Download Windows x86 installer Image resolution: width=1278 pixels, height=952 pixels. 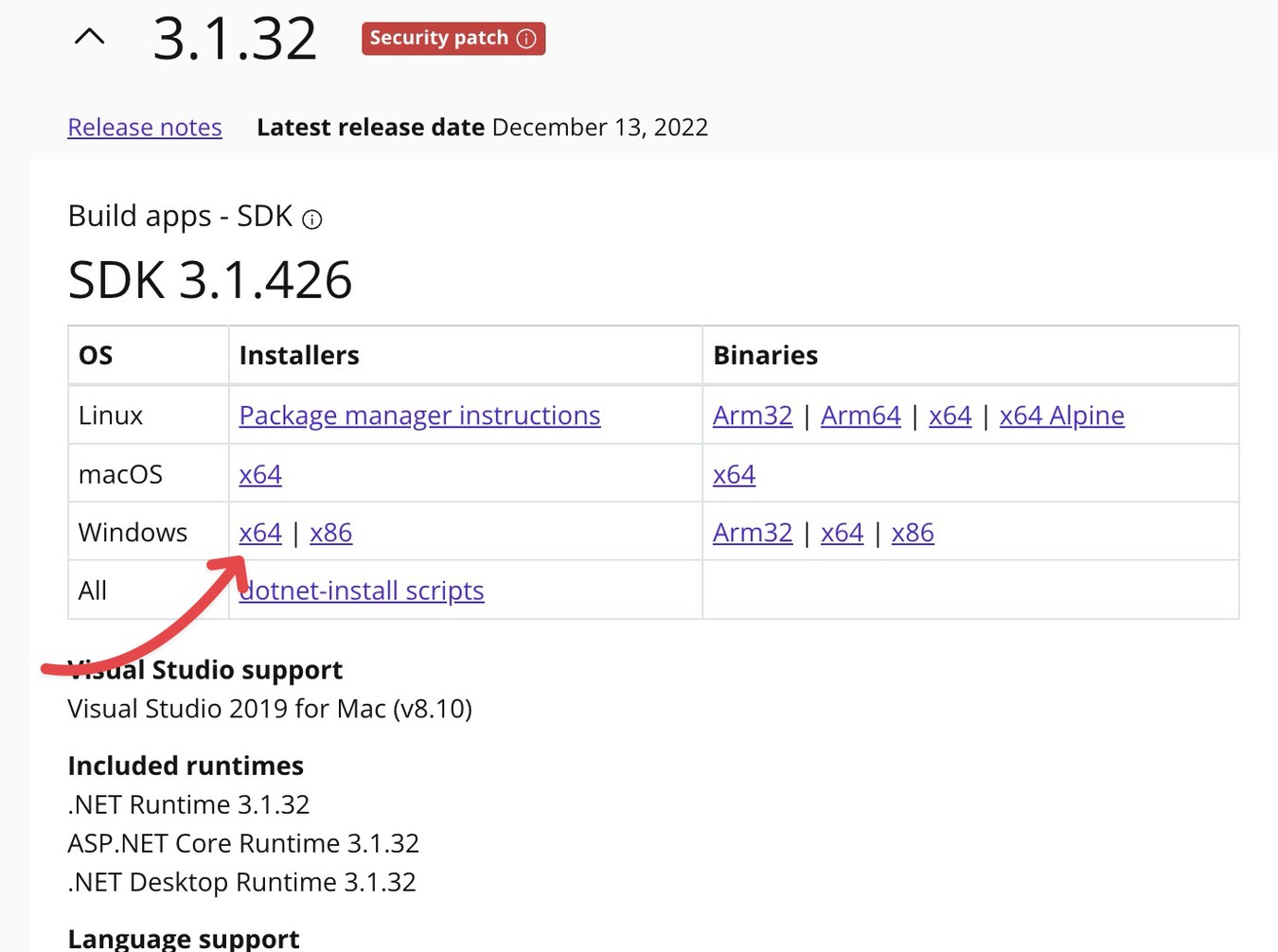(x=331, y=533)
